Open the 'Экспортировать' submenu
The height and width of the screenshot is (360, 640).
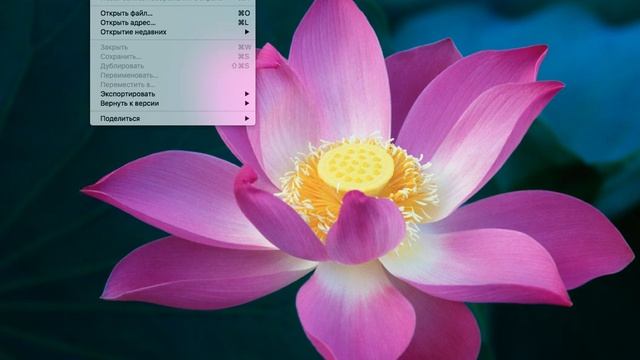point(173,94)
